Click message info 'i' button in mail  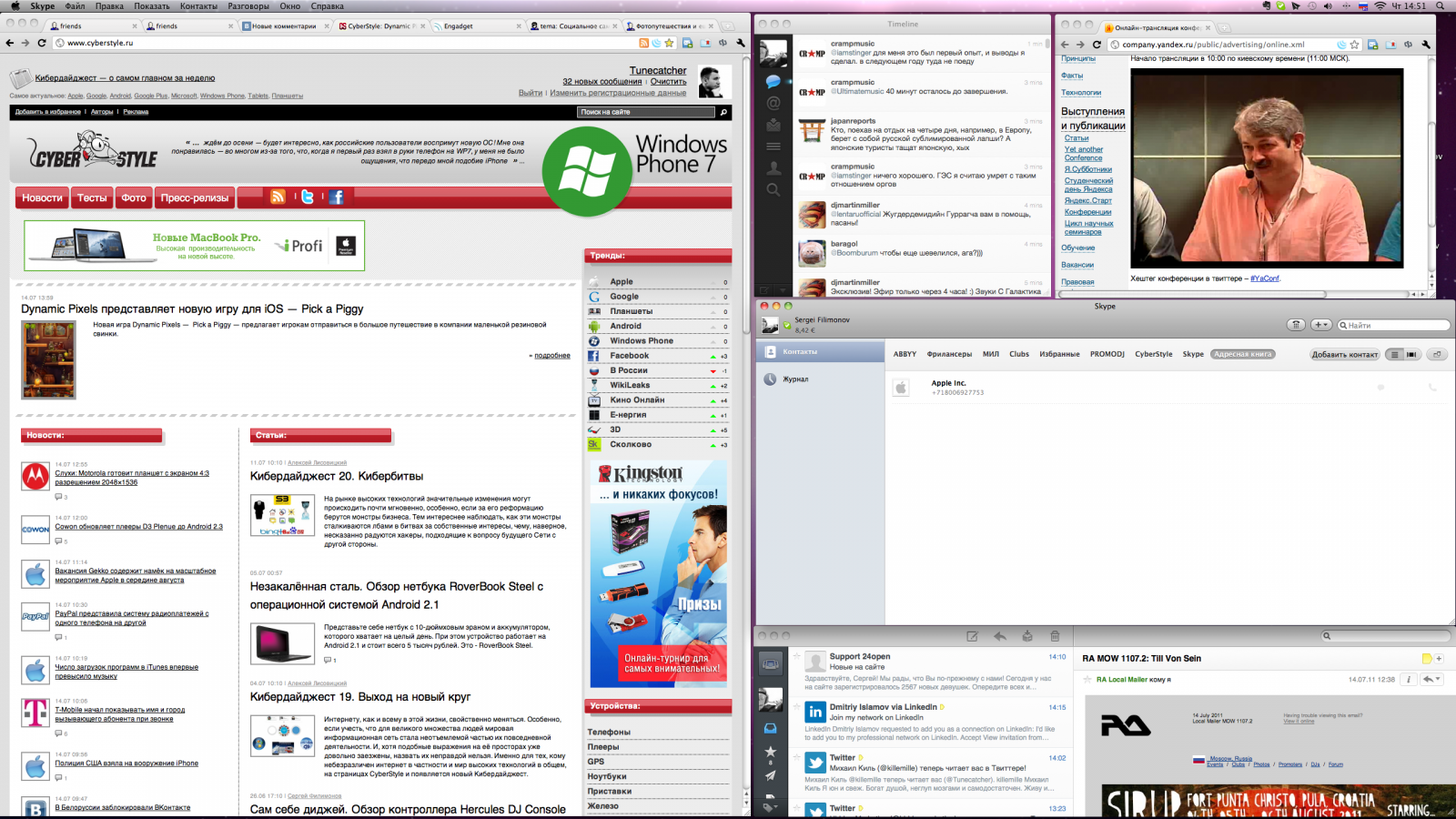click(x=1408, y=679)
